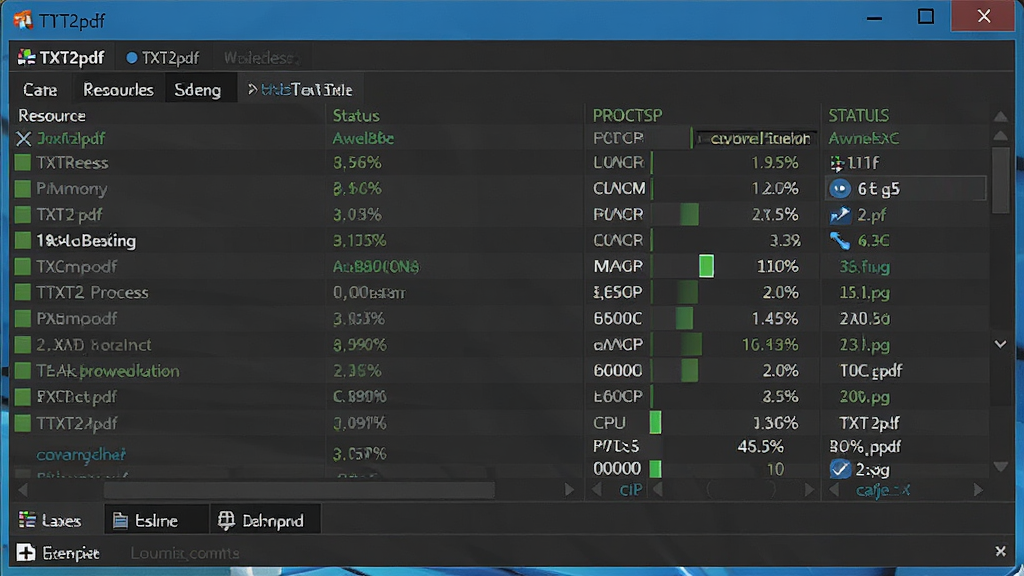1024x576 pixels.
Task: Click the CPU green usage bar
Action: click(x=656, y=423)
